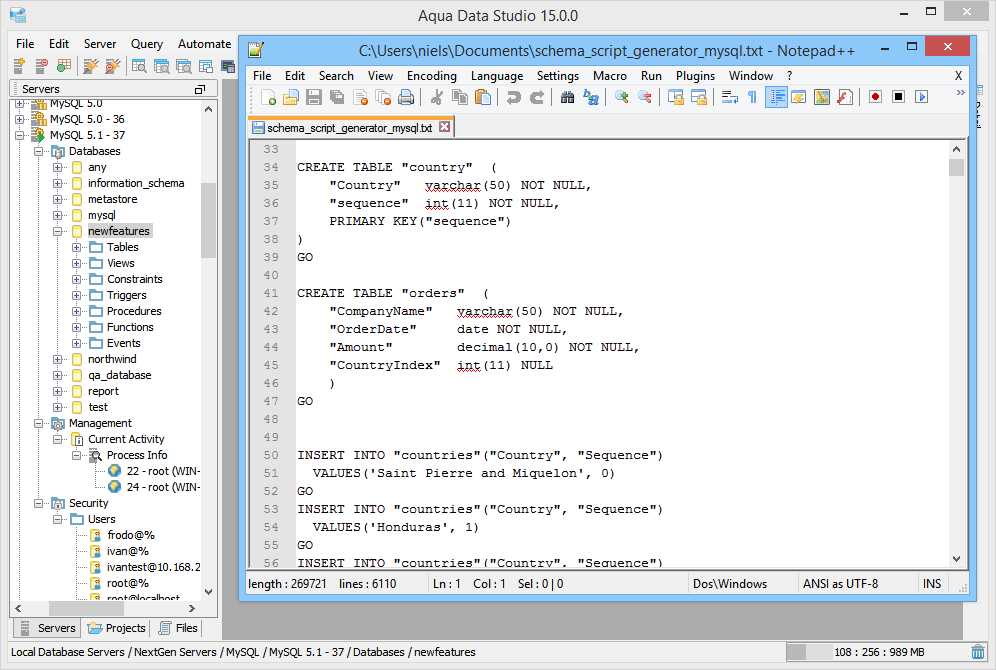The height and width of the screenshot is (670, 996).
Task: Click the Paste clipboard icon in Notepad++
Action: point(483,97)
